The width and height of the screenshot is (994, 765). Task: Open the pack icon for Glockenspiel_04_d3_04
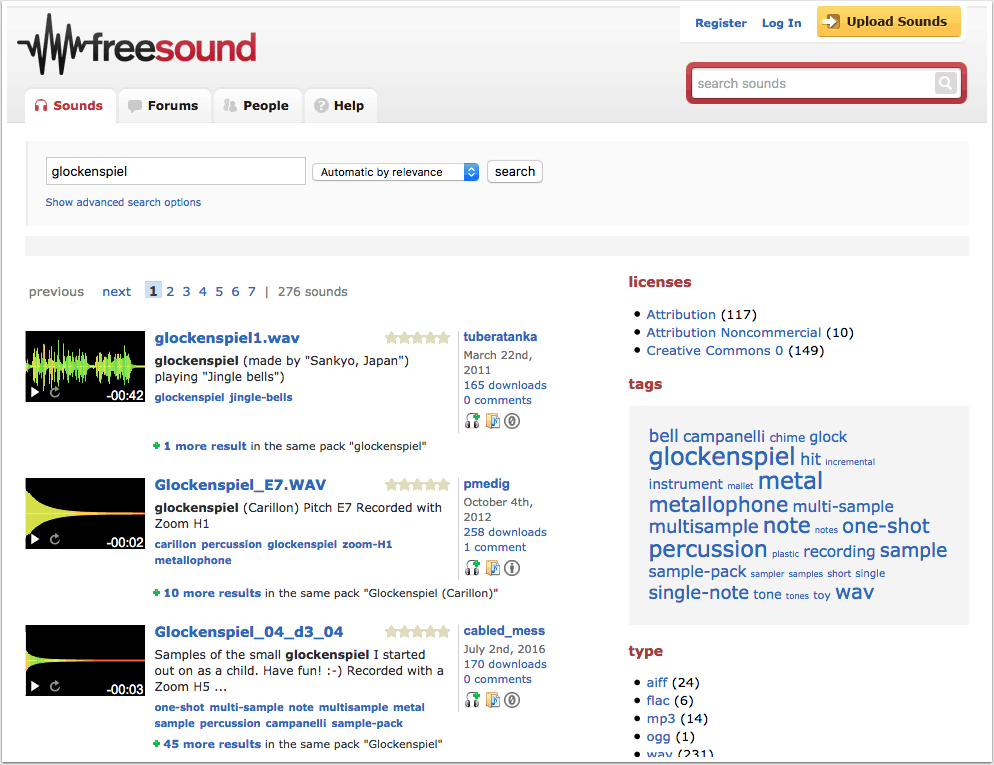(x=493, y=700)
